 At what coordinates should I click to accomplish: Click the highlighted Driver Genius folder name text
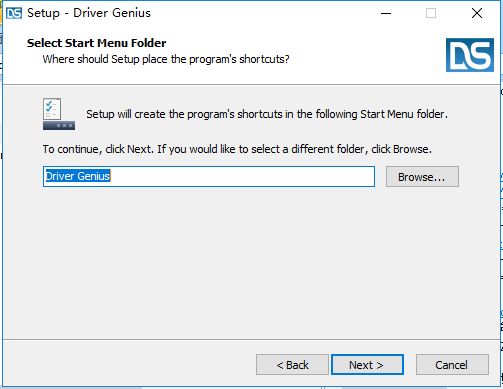pos(78,176)
